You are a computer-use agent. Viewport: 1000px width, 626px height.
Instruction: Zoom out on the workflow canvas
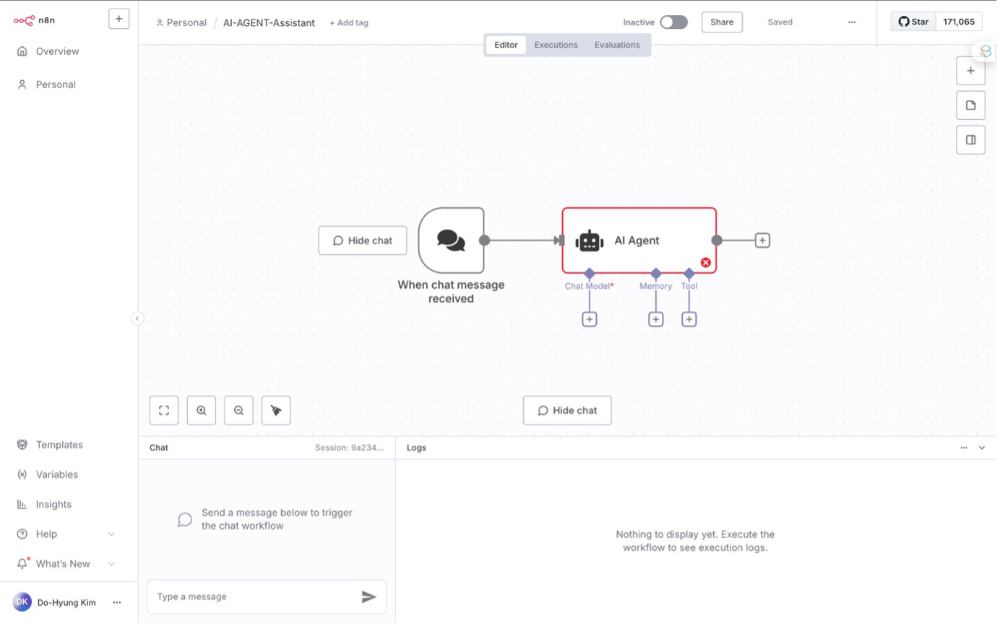(238, 410)
